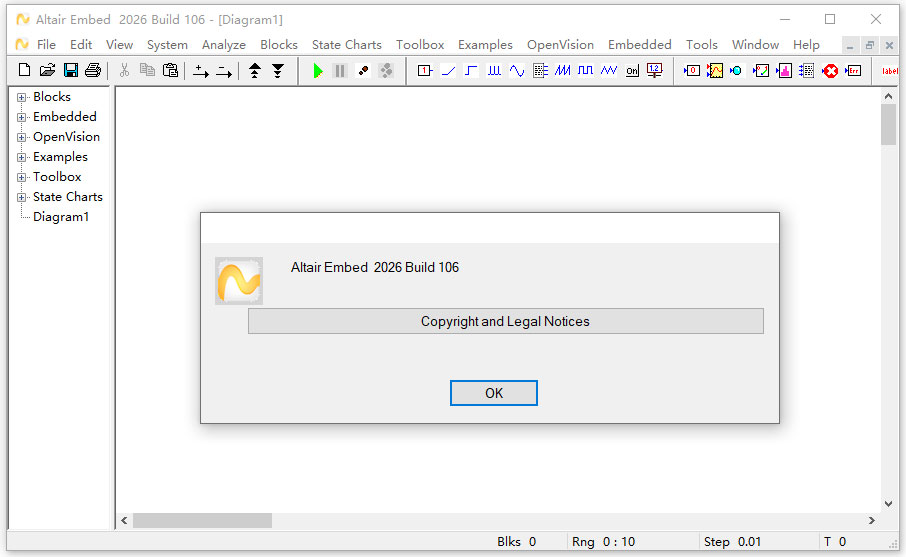Expand the Examples tree node
This screenshot has width=906, height=557.
coord(21,157)
